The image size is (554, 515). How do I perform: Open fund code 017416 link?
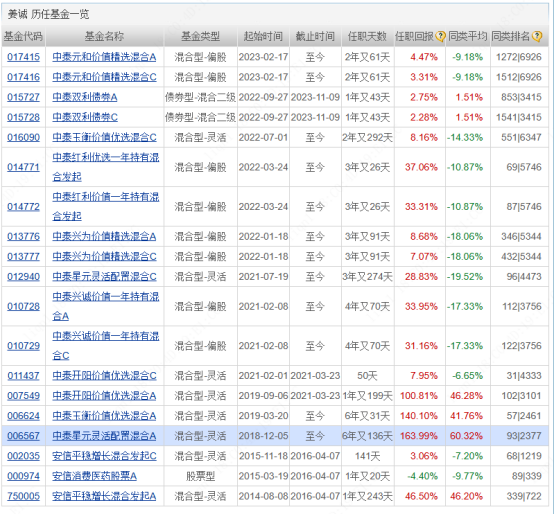[23, 77]
